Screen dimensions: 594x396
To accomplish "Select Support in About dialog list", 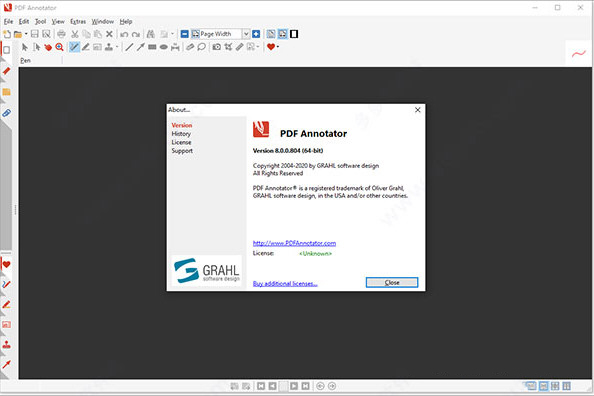I will 182,151.
